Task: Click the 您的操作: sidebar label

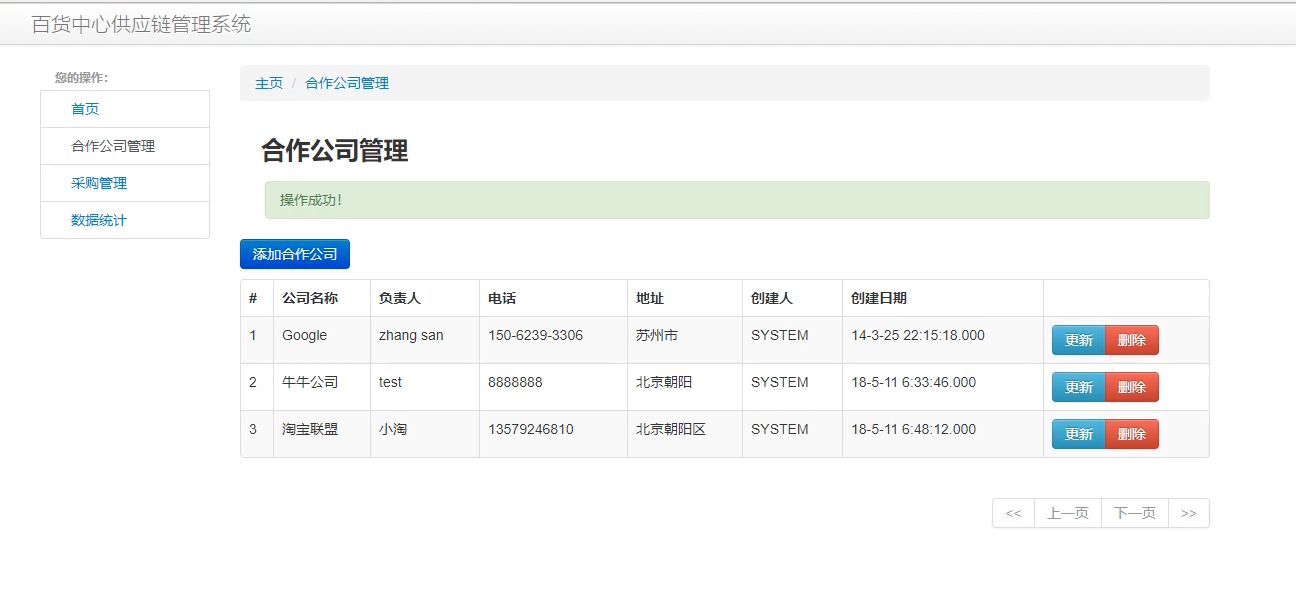Action: (82, 77)
